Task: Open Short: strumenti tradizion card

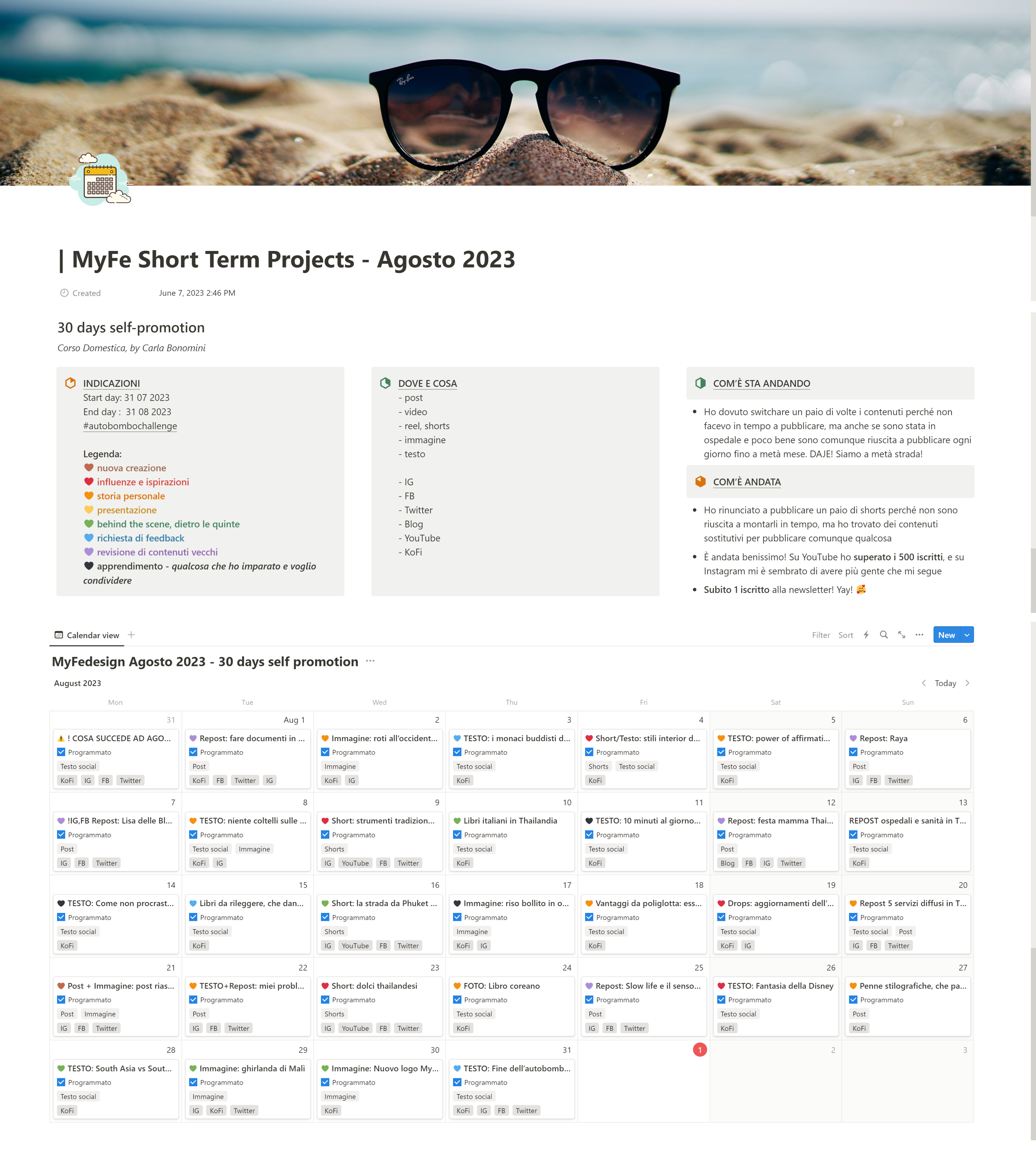Action: tap(379, 841)
